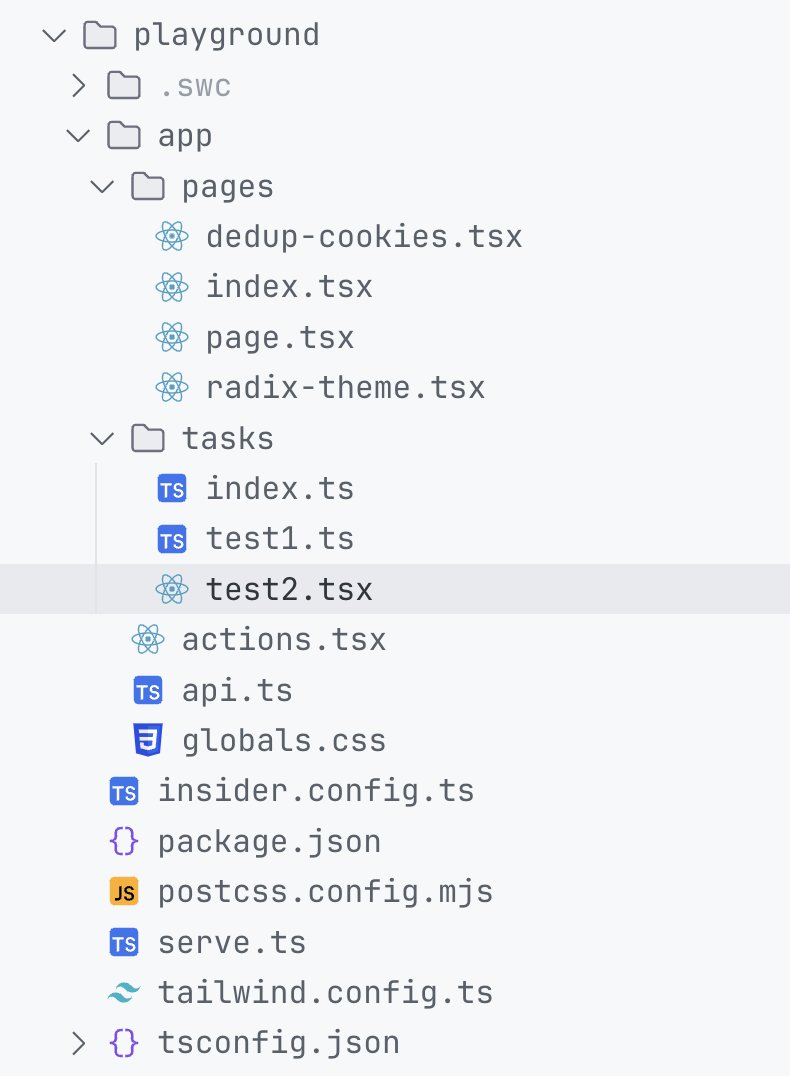Select the tasks folder name
Screen dimensions: 790x1076
228,438
